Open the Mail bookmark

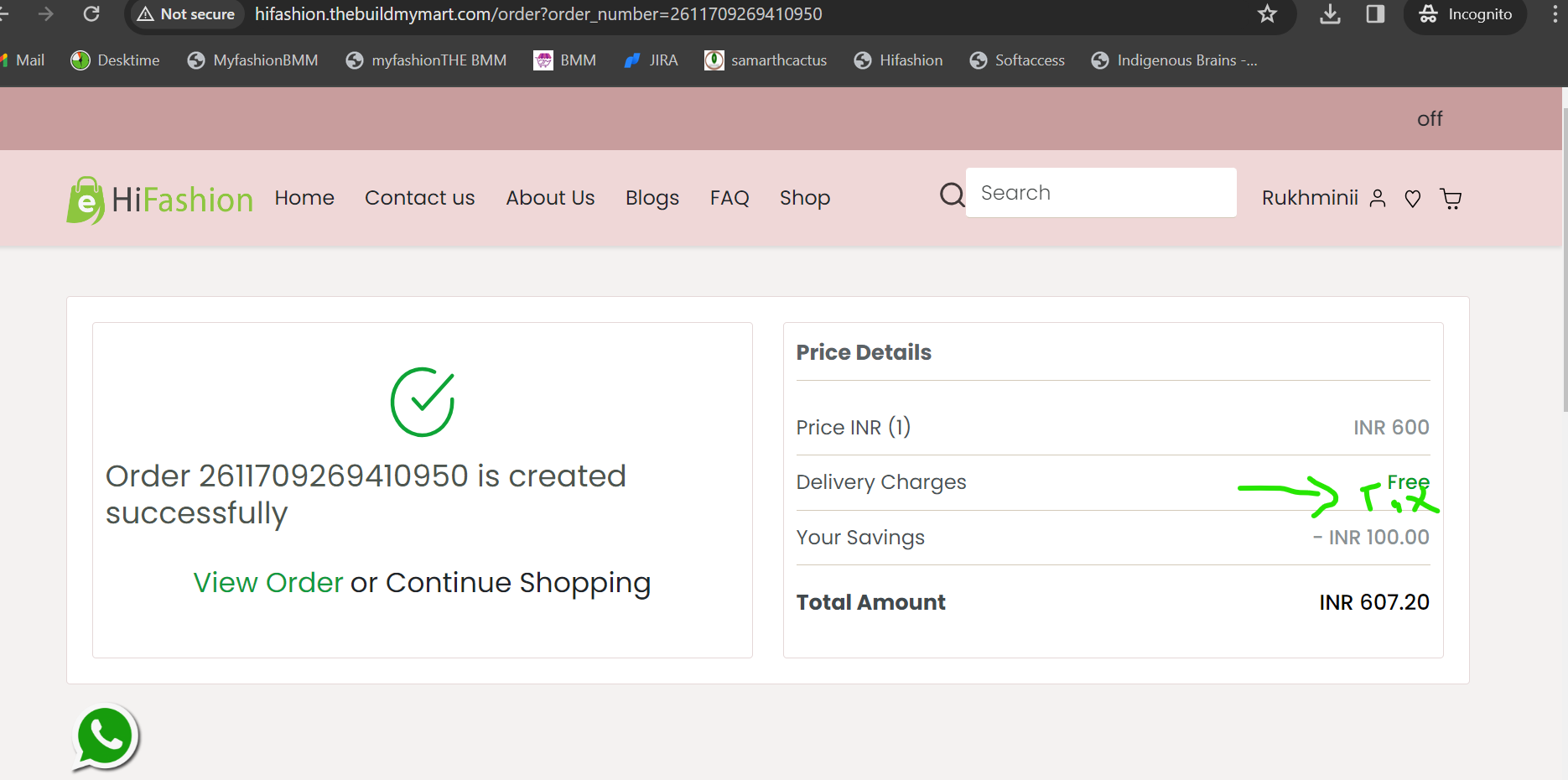point(23,60)
